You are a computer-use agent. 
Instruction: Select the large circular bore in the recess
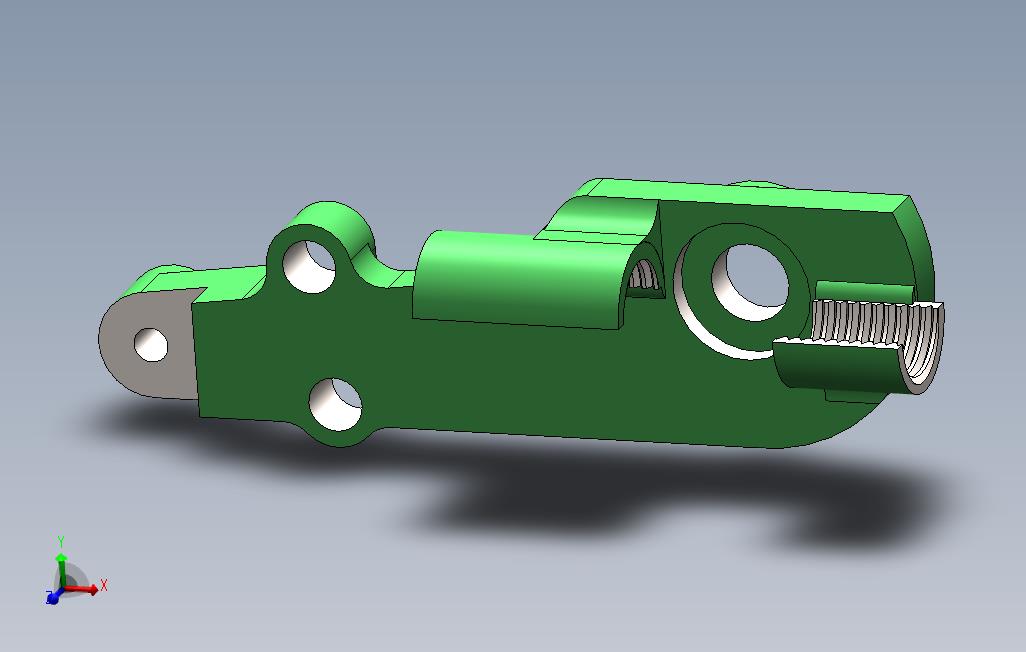[750, 283]
